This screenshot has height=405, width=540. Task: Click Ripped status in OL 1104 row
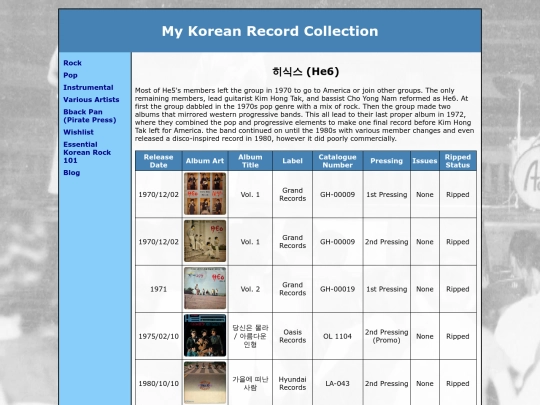click(458, 336)
